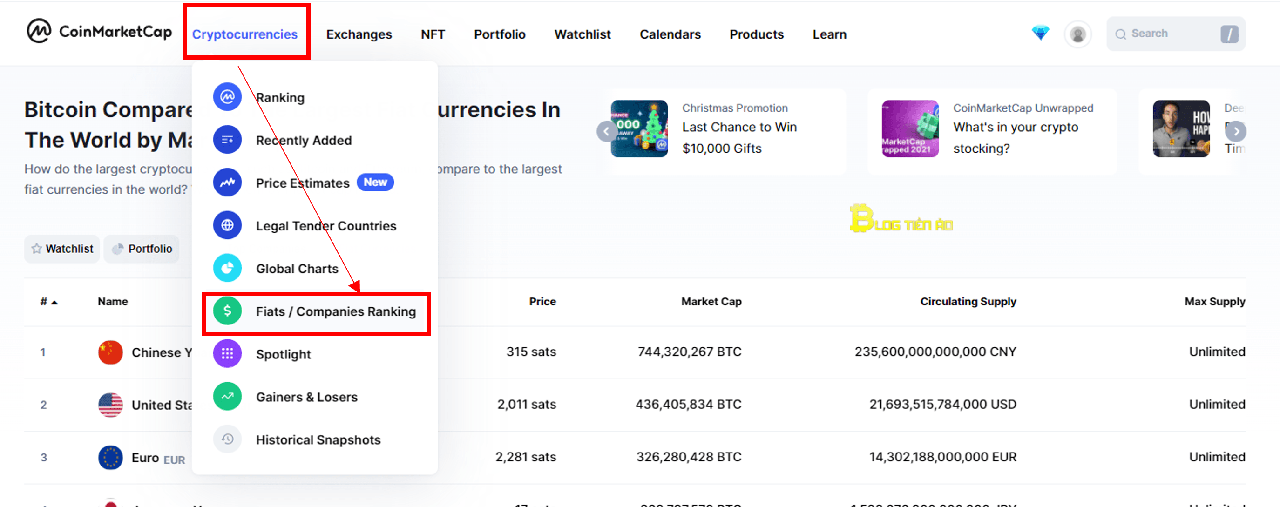Image resolution: width=1280 pixels, height=507 pixels.
Task: Click the Search input field
Action: (1176, 34)
